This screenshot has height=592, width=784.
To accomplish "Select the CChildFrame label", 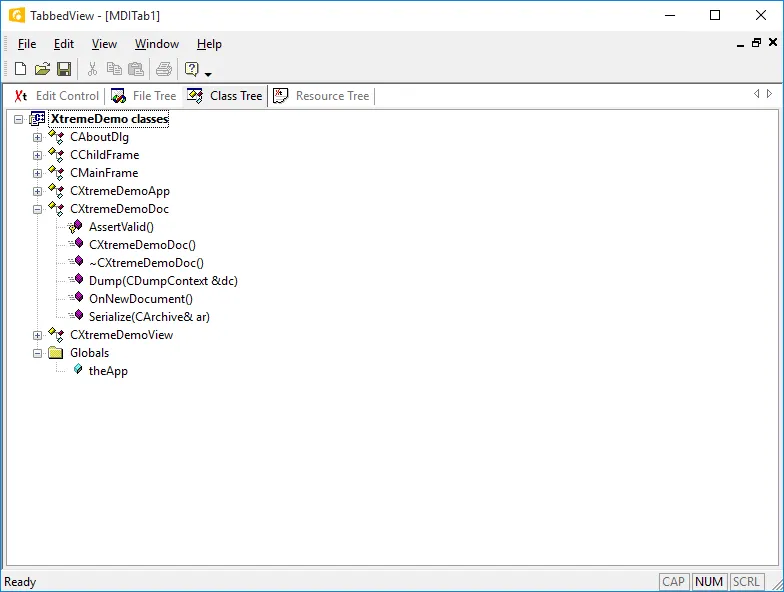I will point(104,155).
